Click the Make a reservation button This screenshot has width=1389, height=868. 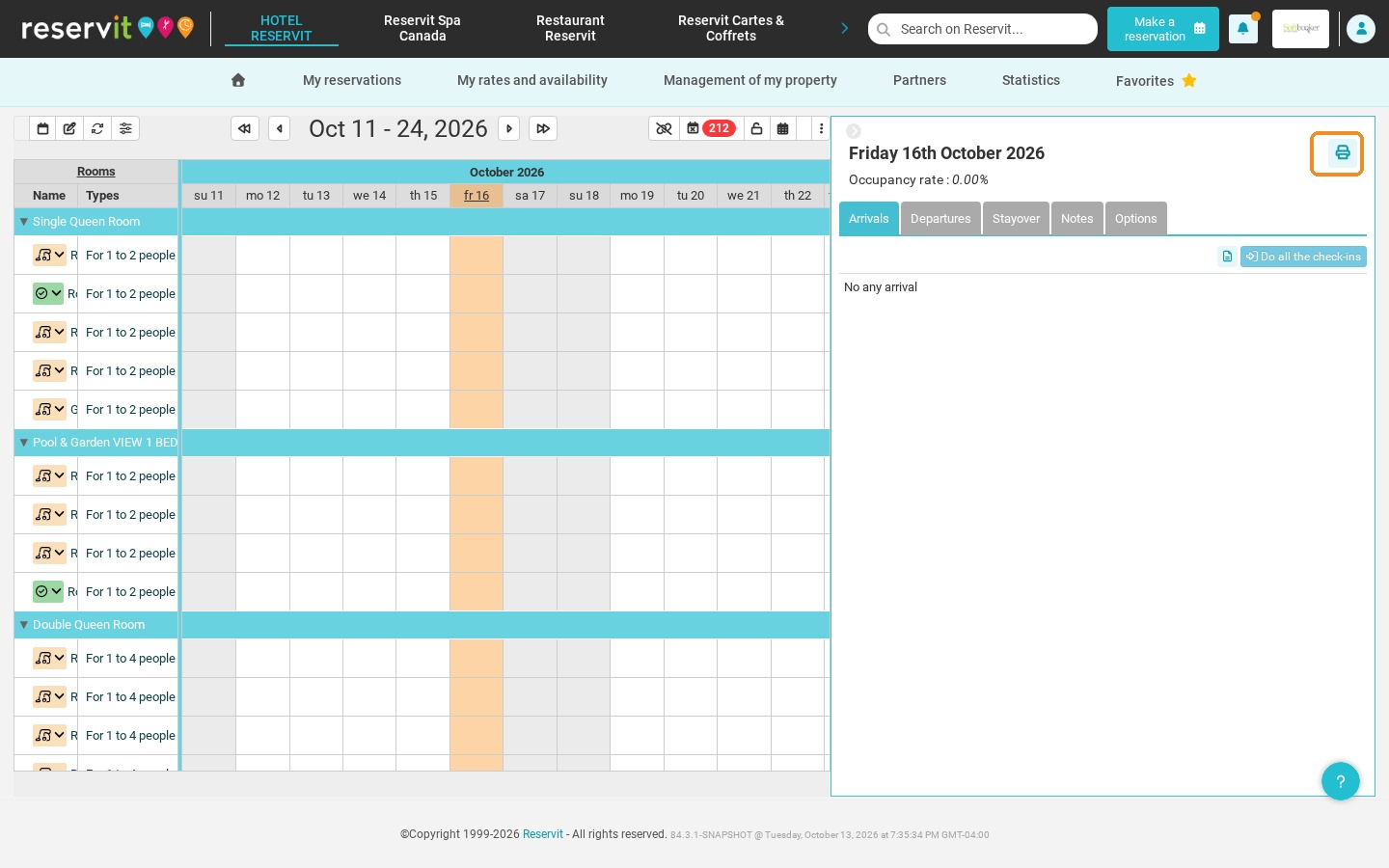1163,29
